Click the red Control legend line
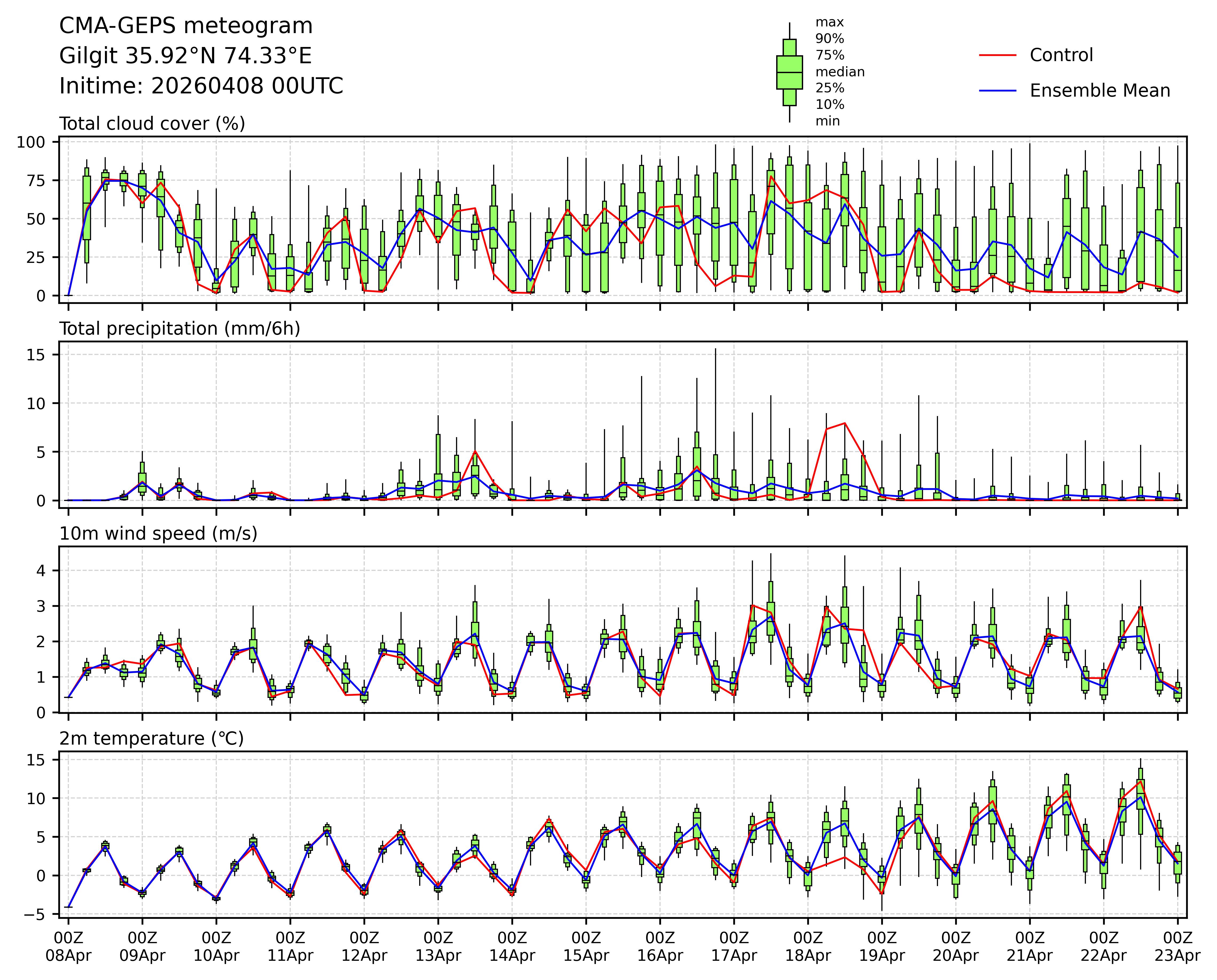This screenshot has width=1217, height=980. pyautogui.click(x=997, y=55)
